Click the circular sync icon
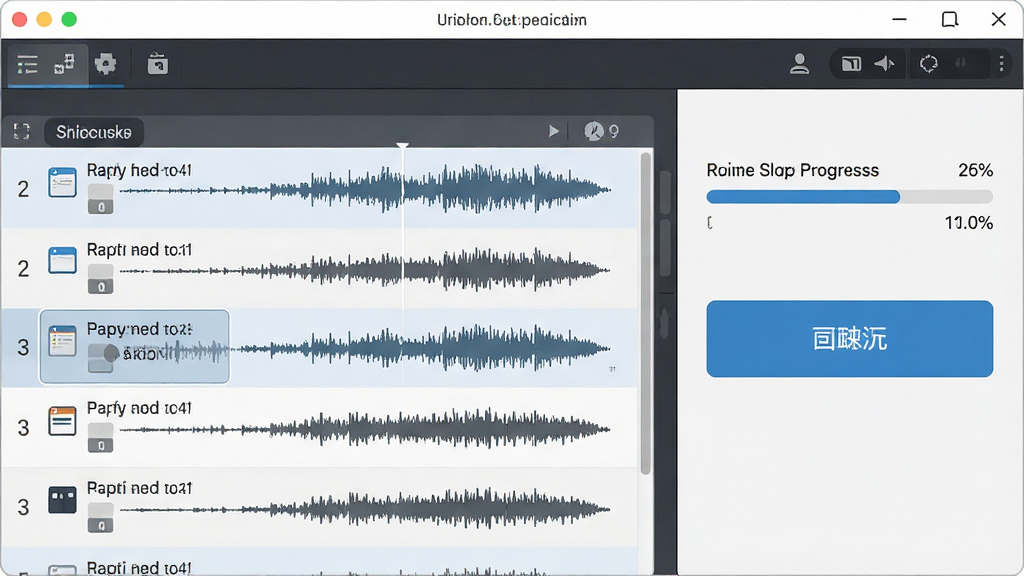This screenshot has width=1024, height=576. [x=929, y=64]
